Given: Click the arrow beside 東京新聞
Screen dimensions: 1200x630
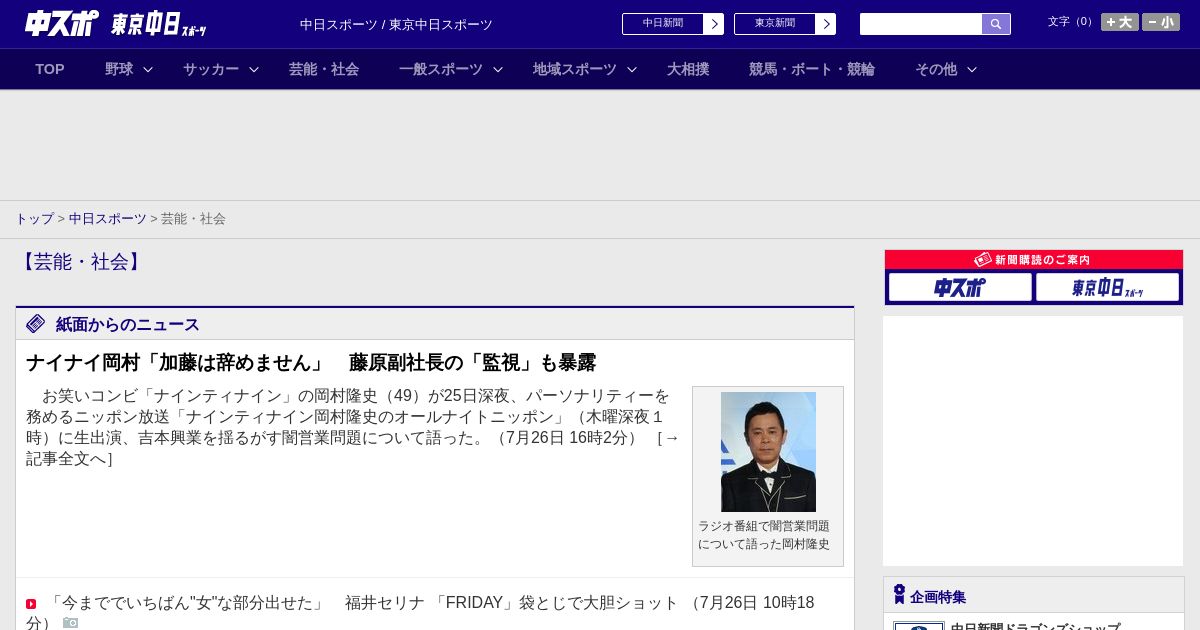Looking at the screenshot, I should pyautogui.click(x=826, y=24).
